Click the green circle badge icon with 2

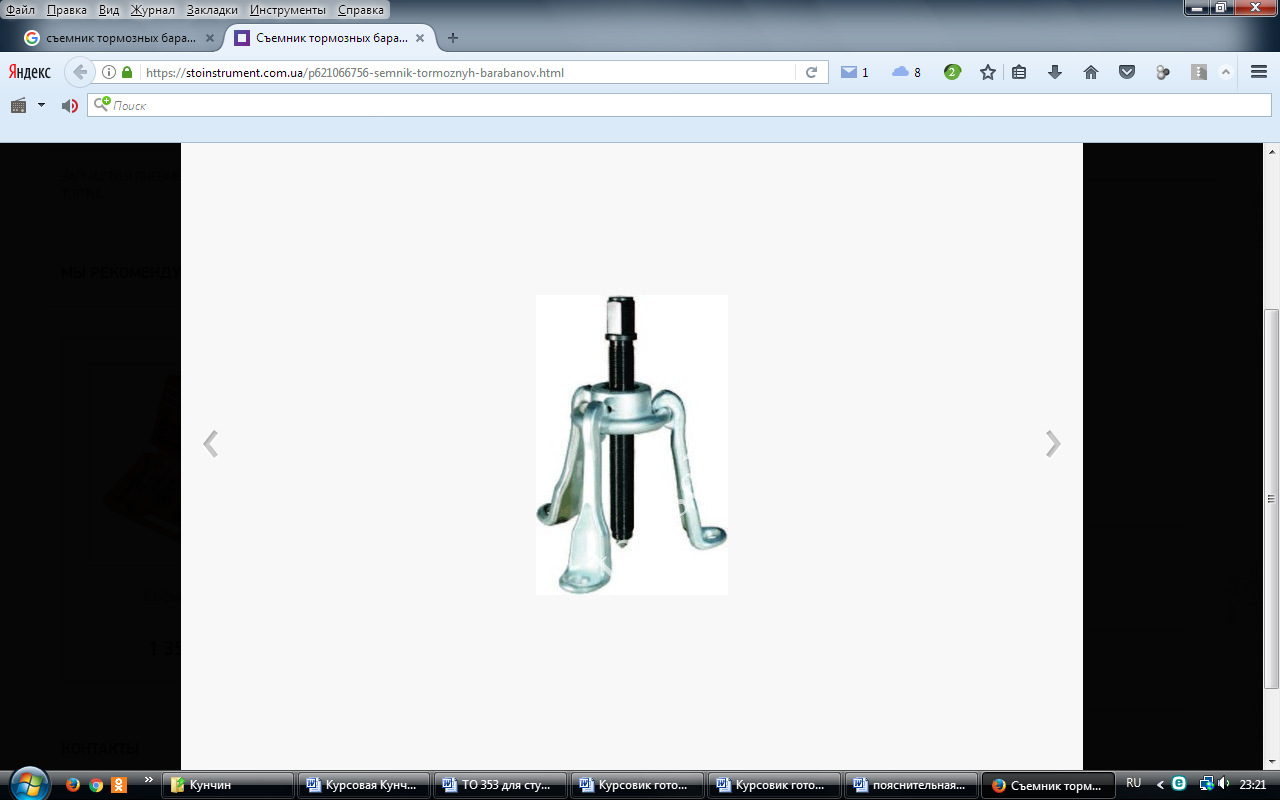click(x=952, y=72)
